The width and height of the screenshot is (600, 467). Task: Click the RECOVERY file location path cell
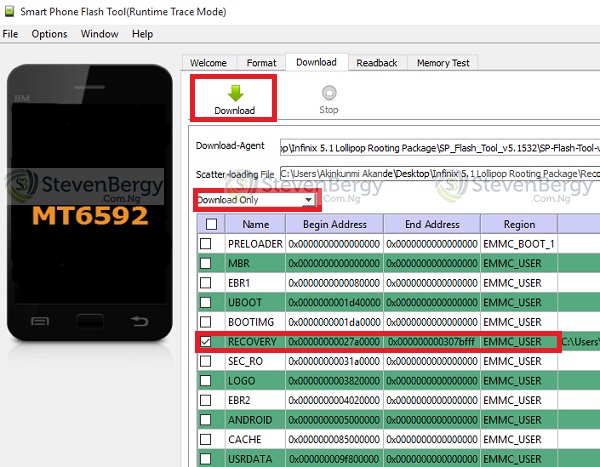(580, 342)
